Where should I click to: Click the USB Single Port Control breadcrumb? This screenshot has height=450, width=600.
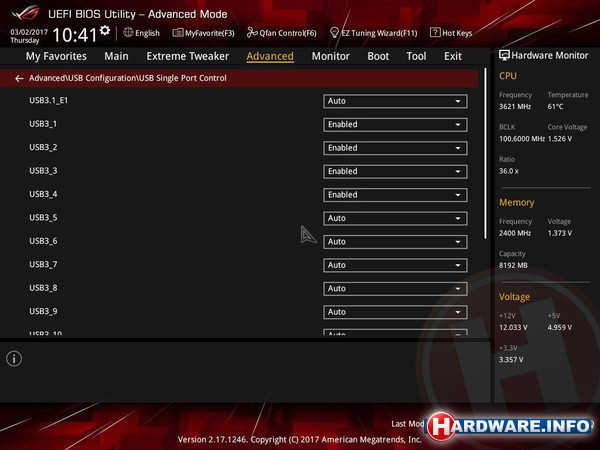click(183, 78)
